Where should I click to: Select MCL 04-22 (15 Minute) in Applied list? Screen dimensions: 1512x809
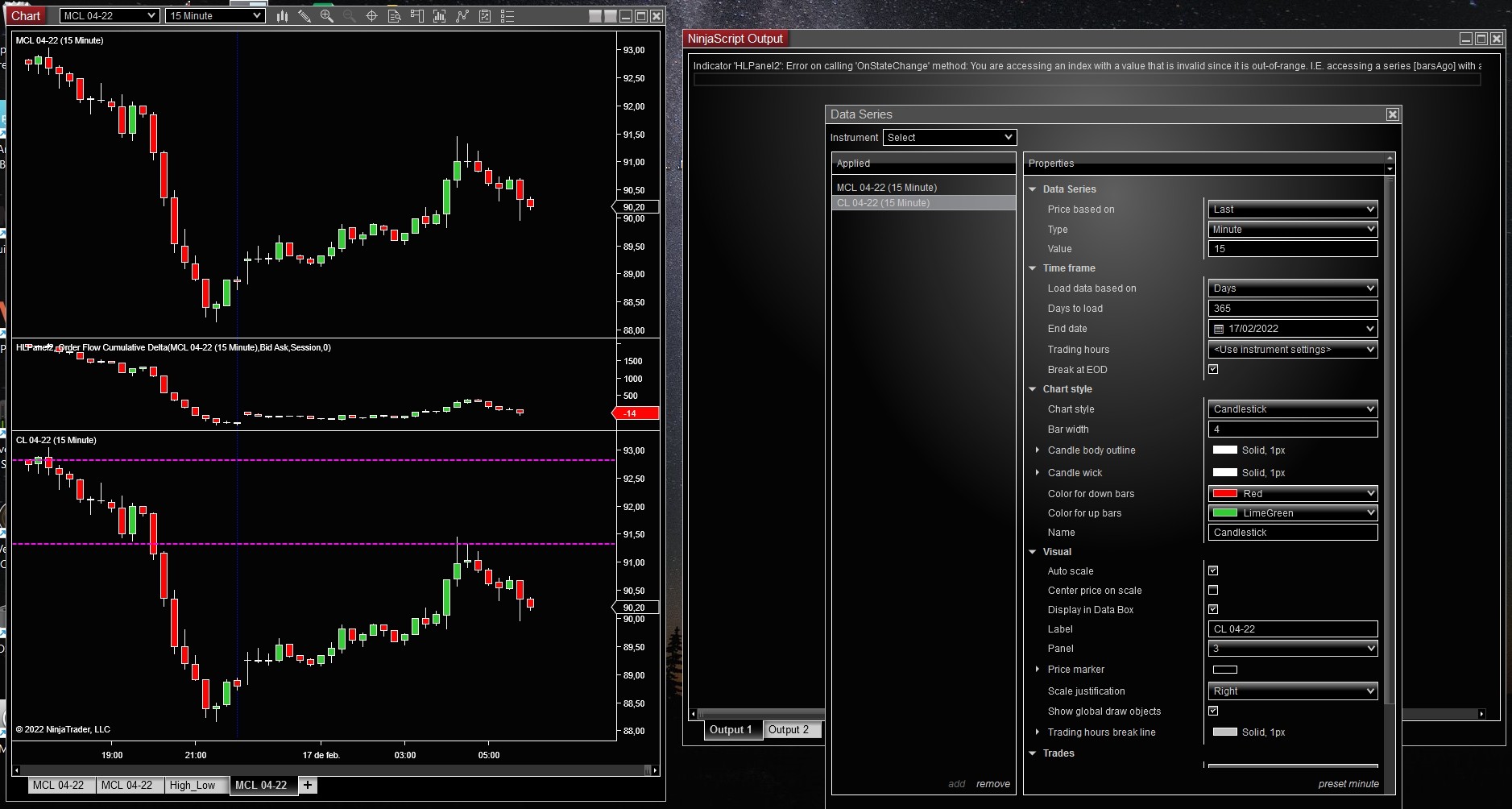pyautogui.click(x=923, y=188)
